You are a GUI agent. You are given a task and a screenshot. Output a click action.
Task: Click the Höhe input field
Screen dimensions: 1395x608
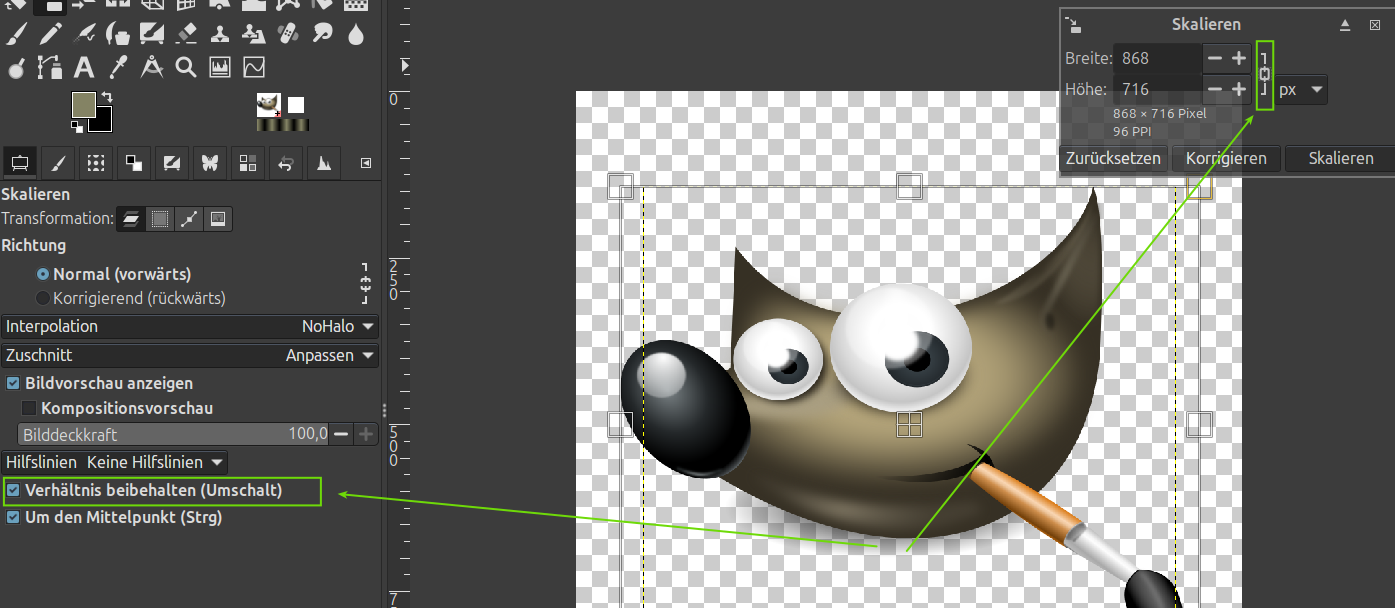pyautogui.click(x=1158, y=89)
